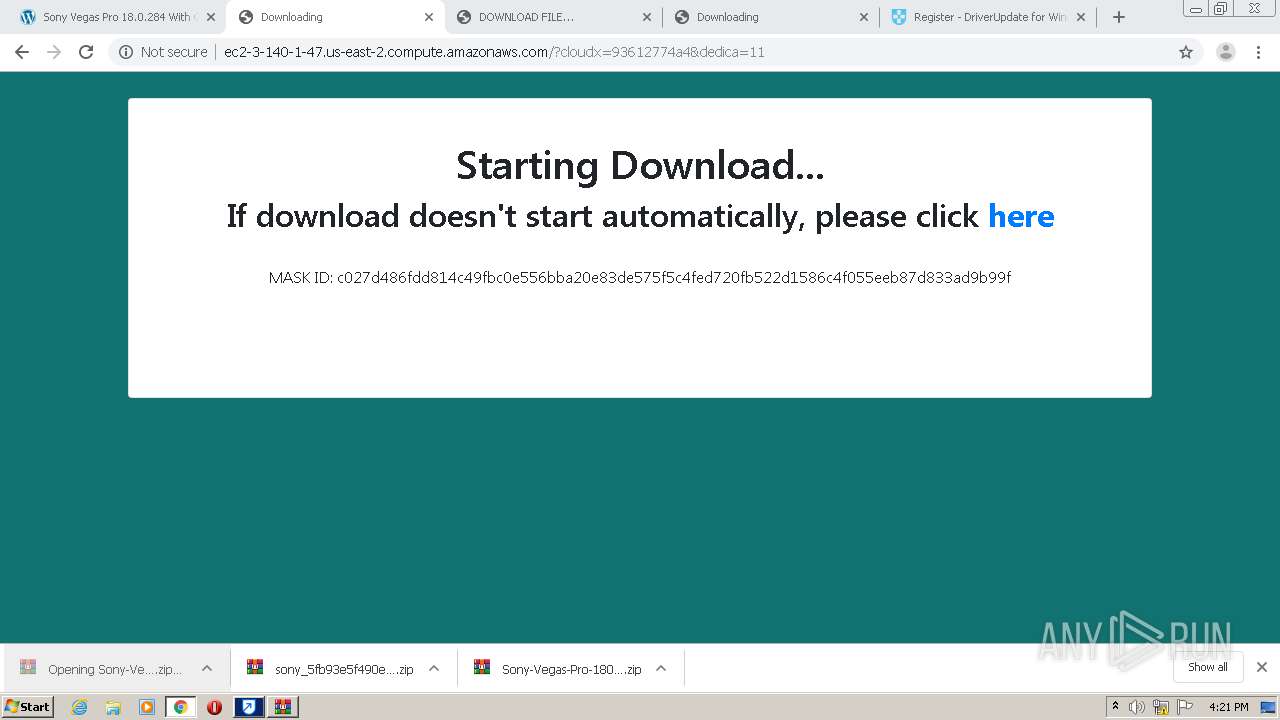Expand options for Opening Sony-Ve....zip download

tap(207, 668)
